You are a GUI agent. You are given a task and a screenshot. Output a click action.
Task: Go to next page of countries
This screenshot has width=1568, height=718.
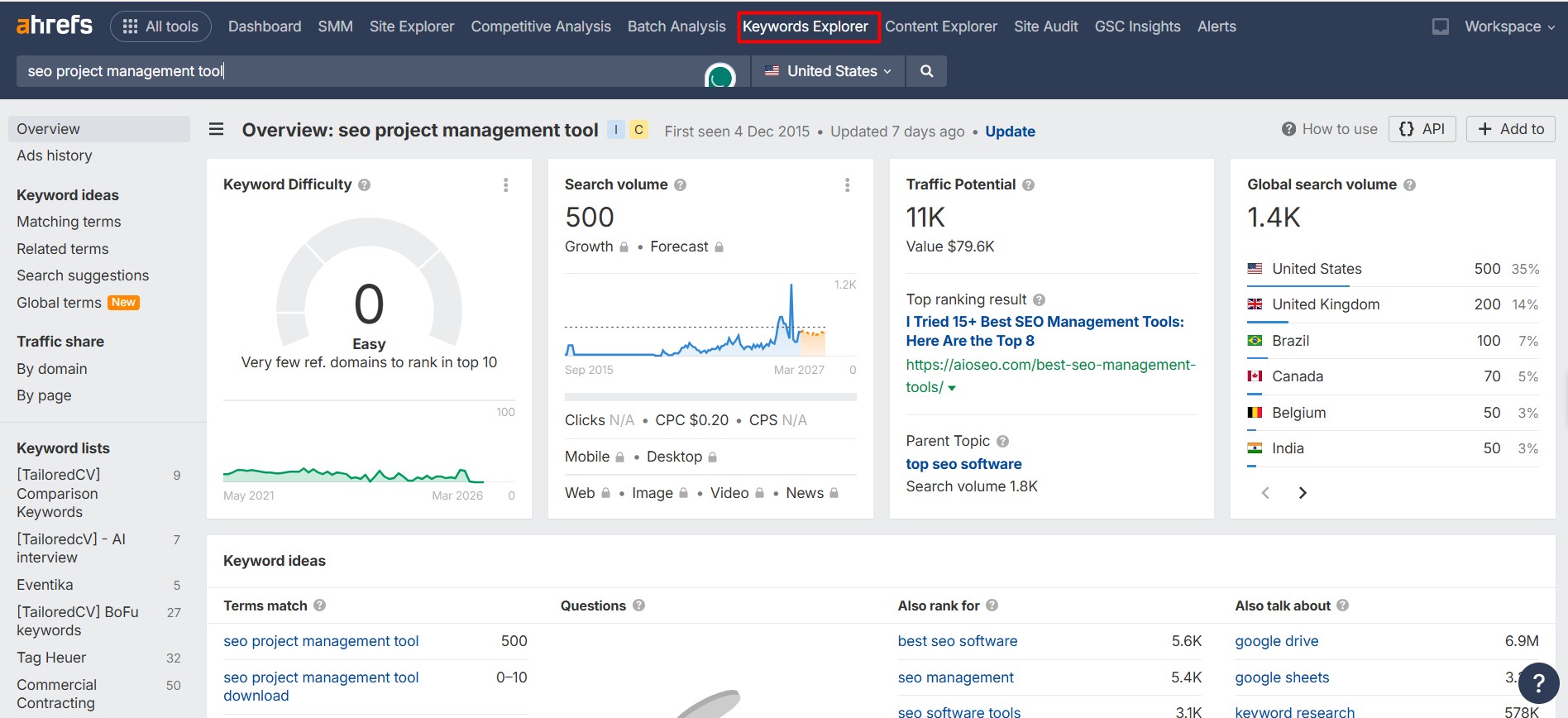point(1303,493)
